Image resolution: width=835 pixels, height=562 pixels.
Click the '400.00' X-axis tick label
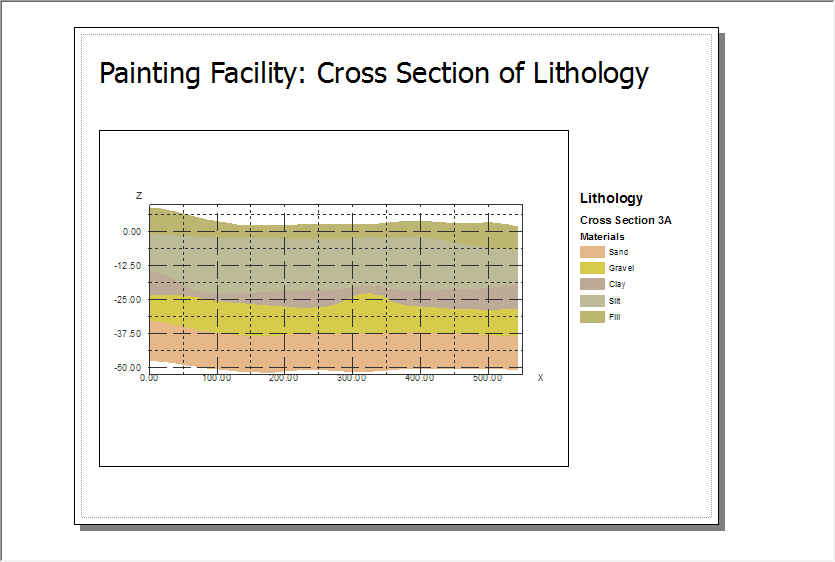click(x=420, y=378)
